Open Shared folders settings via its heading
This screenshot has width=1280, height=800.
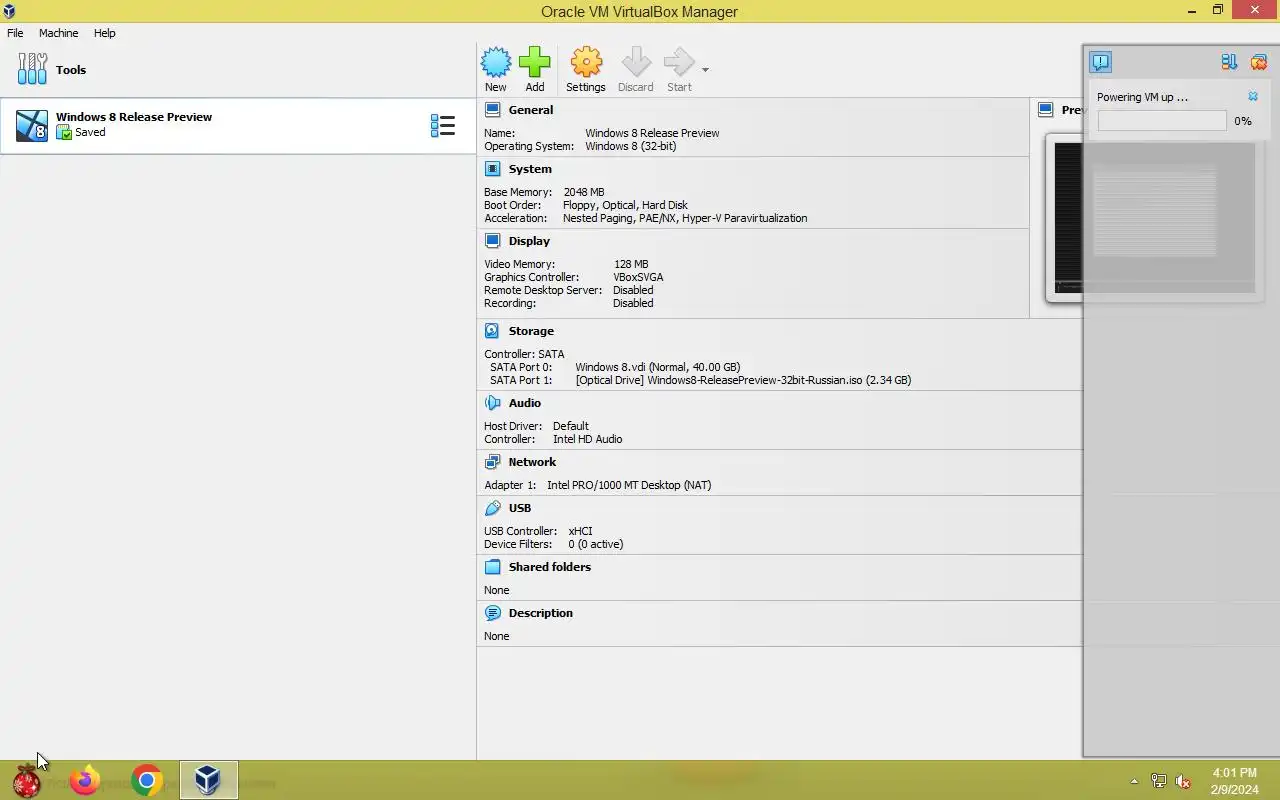click(550, 567)
